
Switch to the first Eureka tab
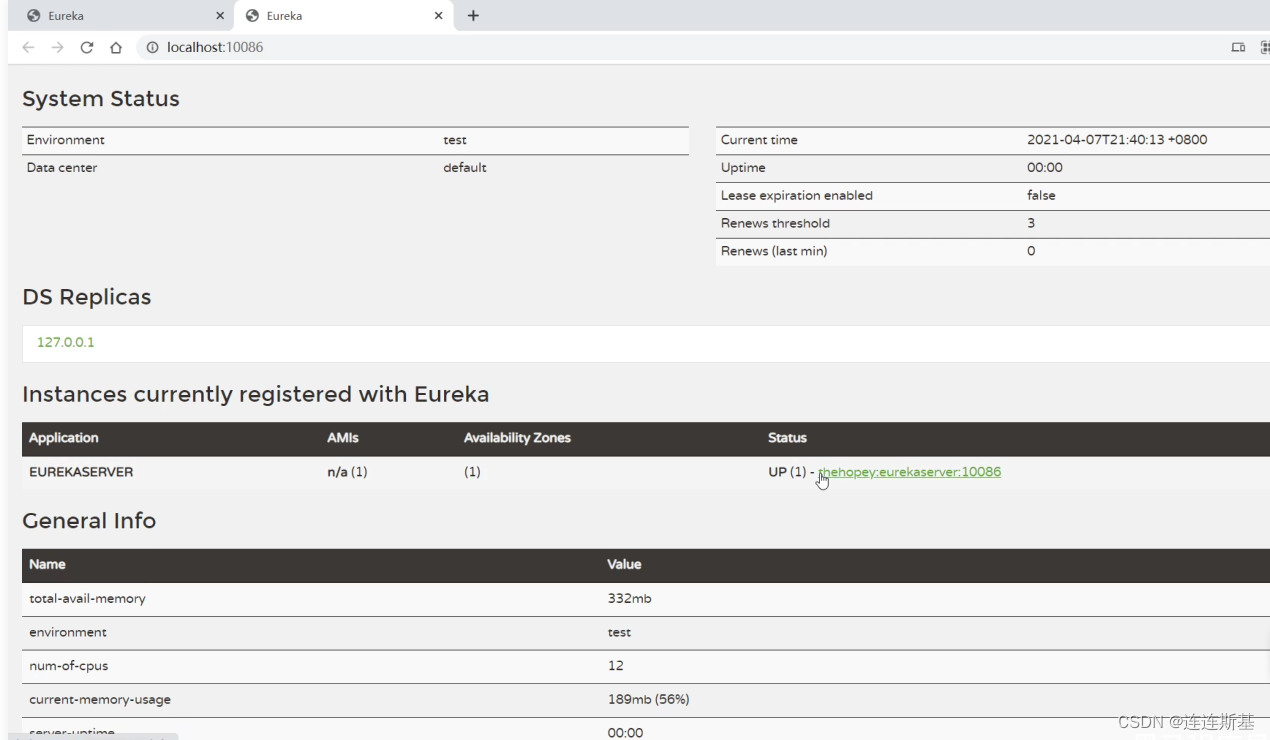(x=120, y=16)
